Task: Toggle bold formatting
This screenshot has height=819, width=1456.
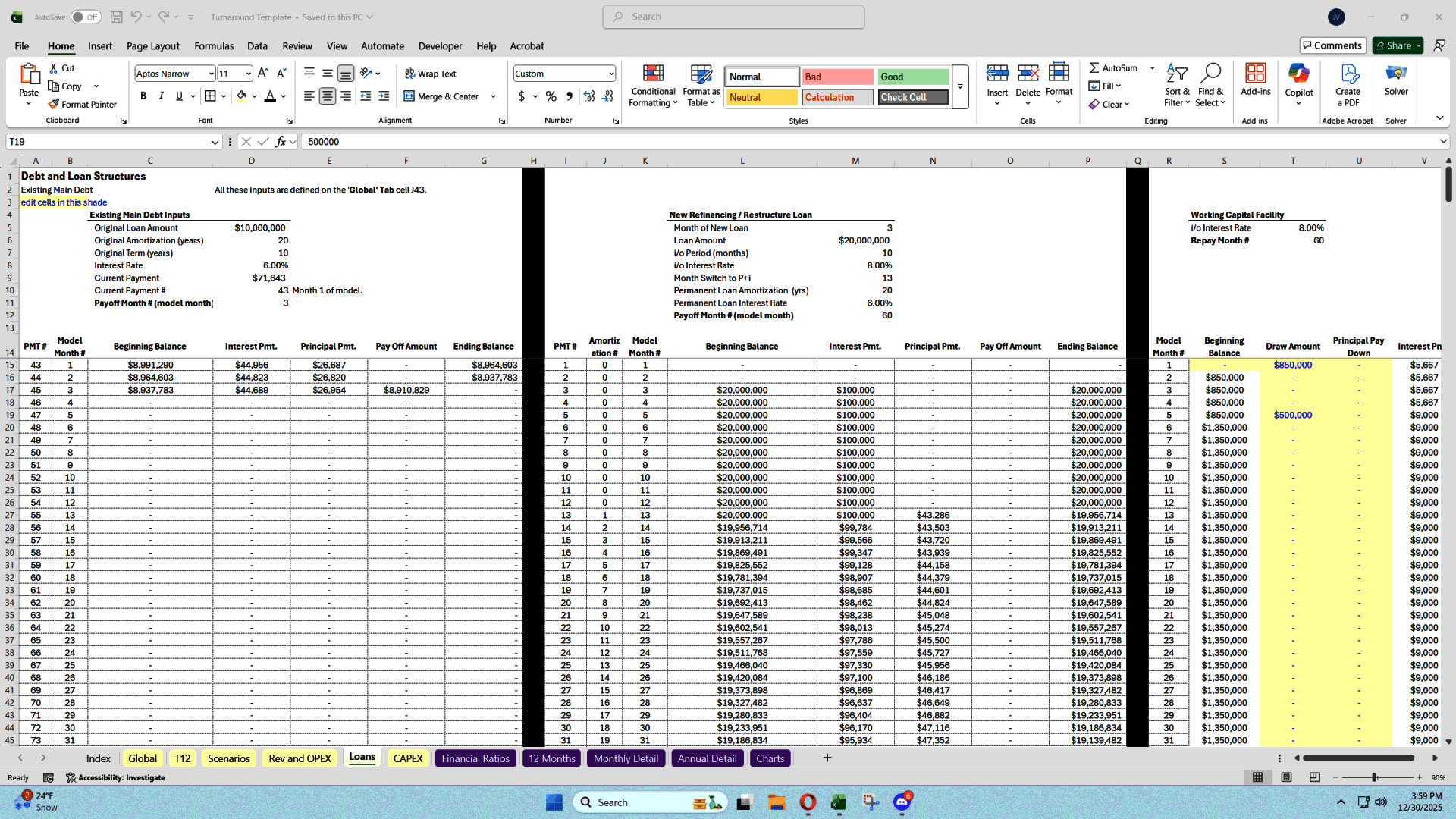Action: tap(143, 96)
